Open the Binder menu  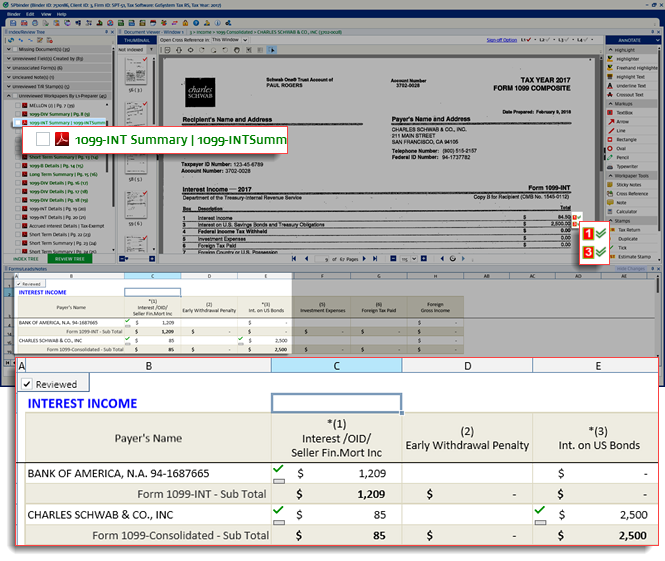(x=14, y=14)
